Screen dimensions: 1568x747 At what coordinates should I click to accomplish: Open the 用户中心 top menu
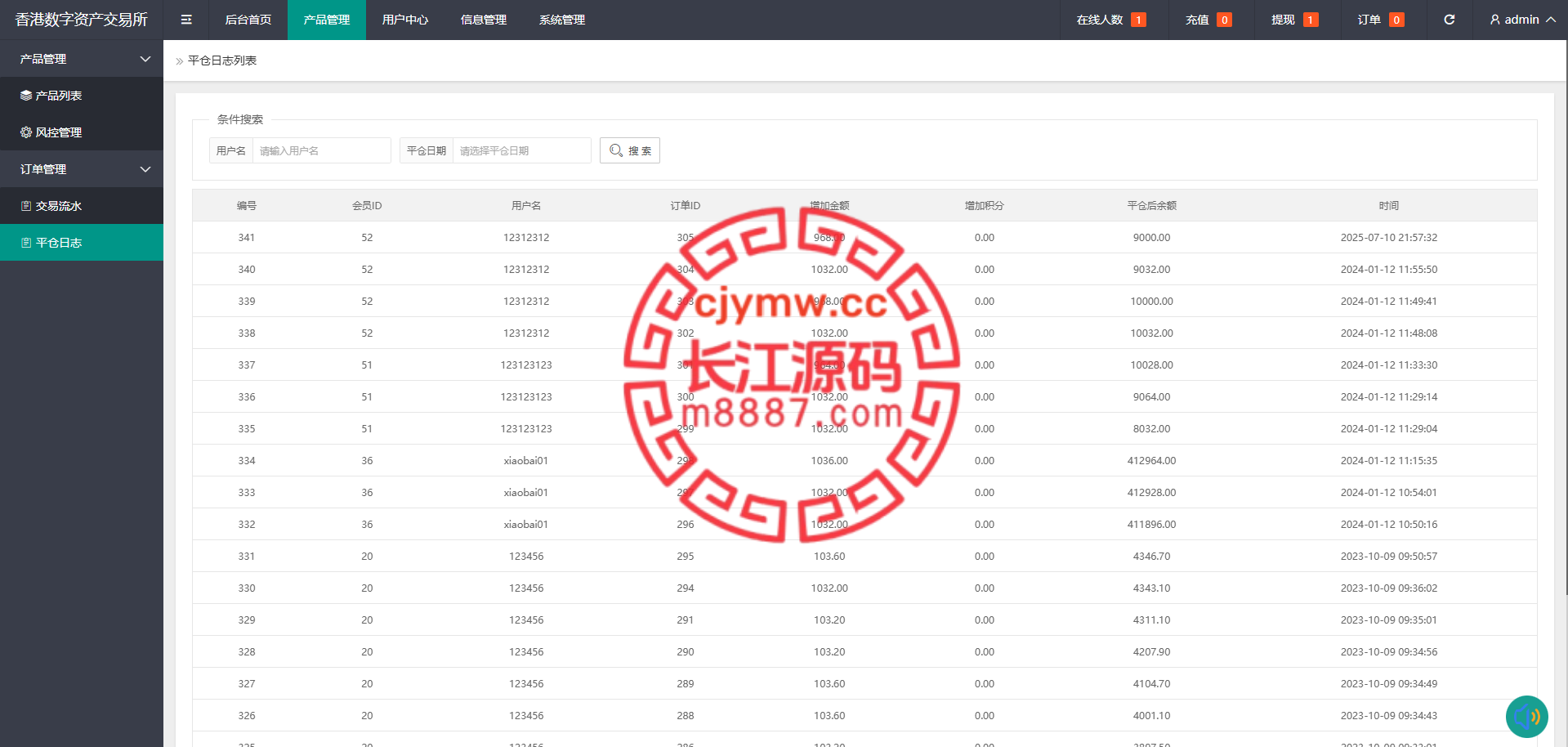405,20
